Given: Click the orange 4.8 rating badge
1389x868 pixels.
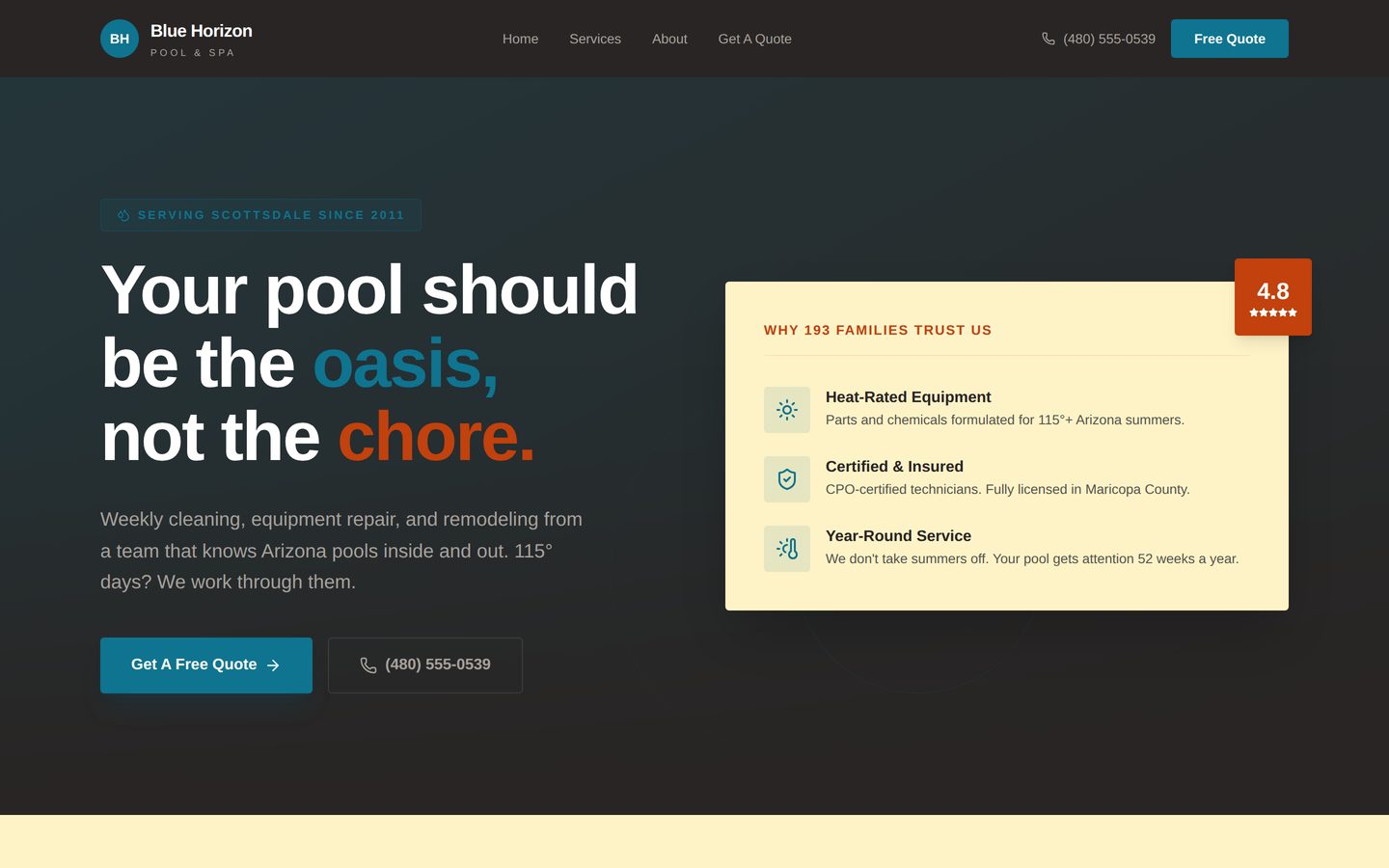Looking at the screenshot, I should coord(1273,296).
